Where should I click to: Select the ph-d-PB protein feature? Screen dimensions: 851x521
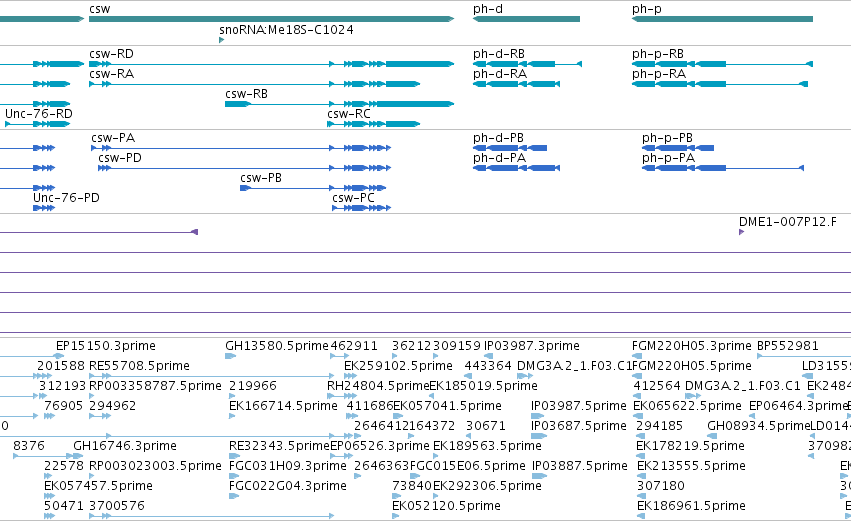tap(510, 148)
